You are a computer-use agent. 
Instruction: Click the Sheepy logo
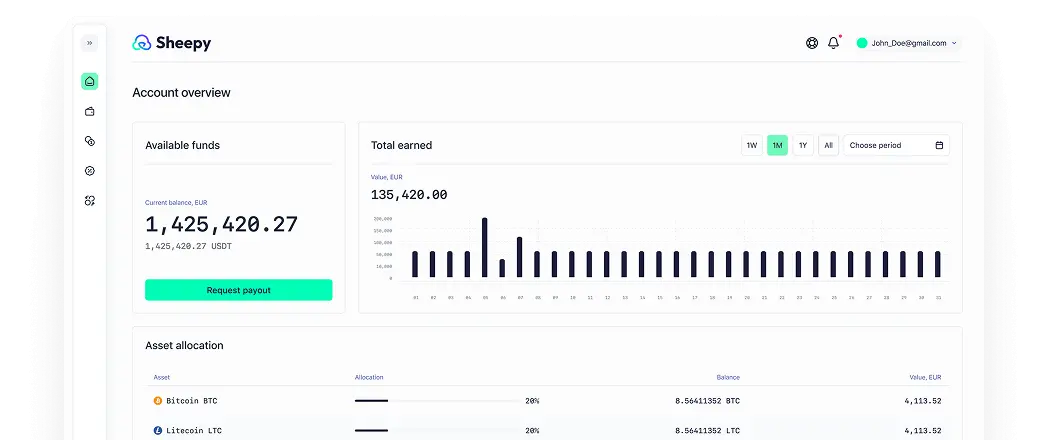coord(172,43)
